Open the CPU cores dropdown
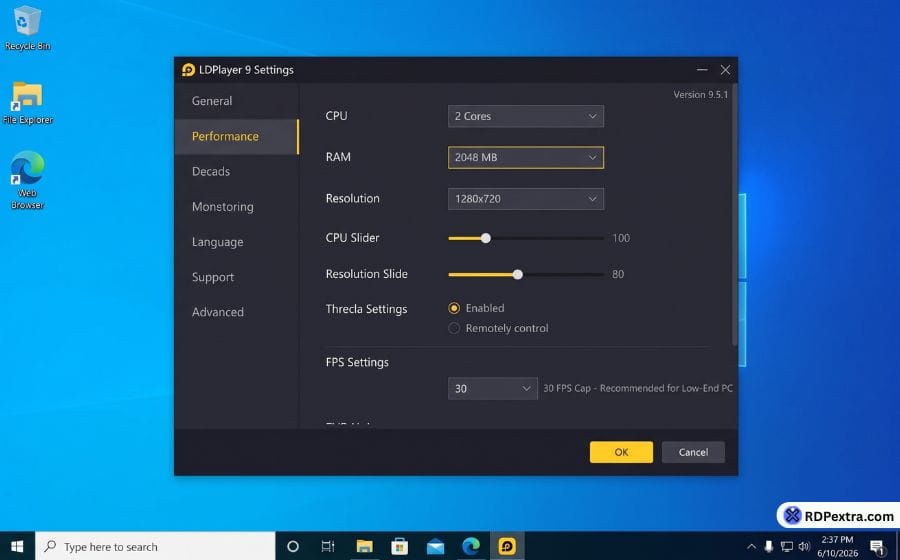This screenshot has width=900, height=560. [526, 116]
